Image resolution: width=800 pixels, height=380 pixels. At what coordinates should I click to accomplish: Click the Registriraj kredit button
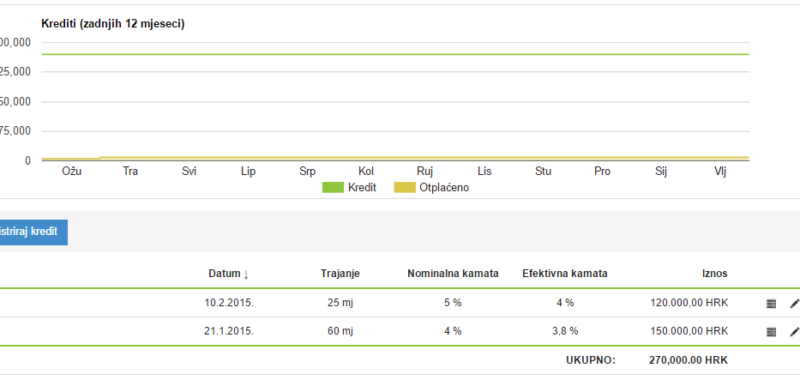click(x=31, y=232)
